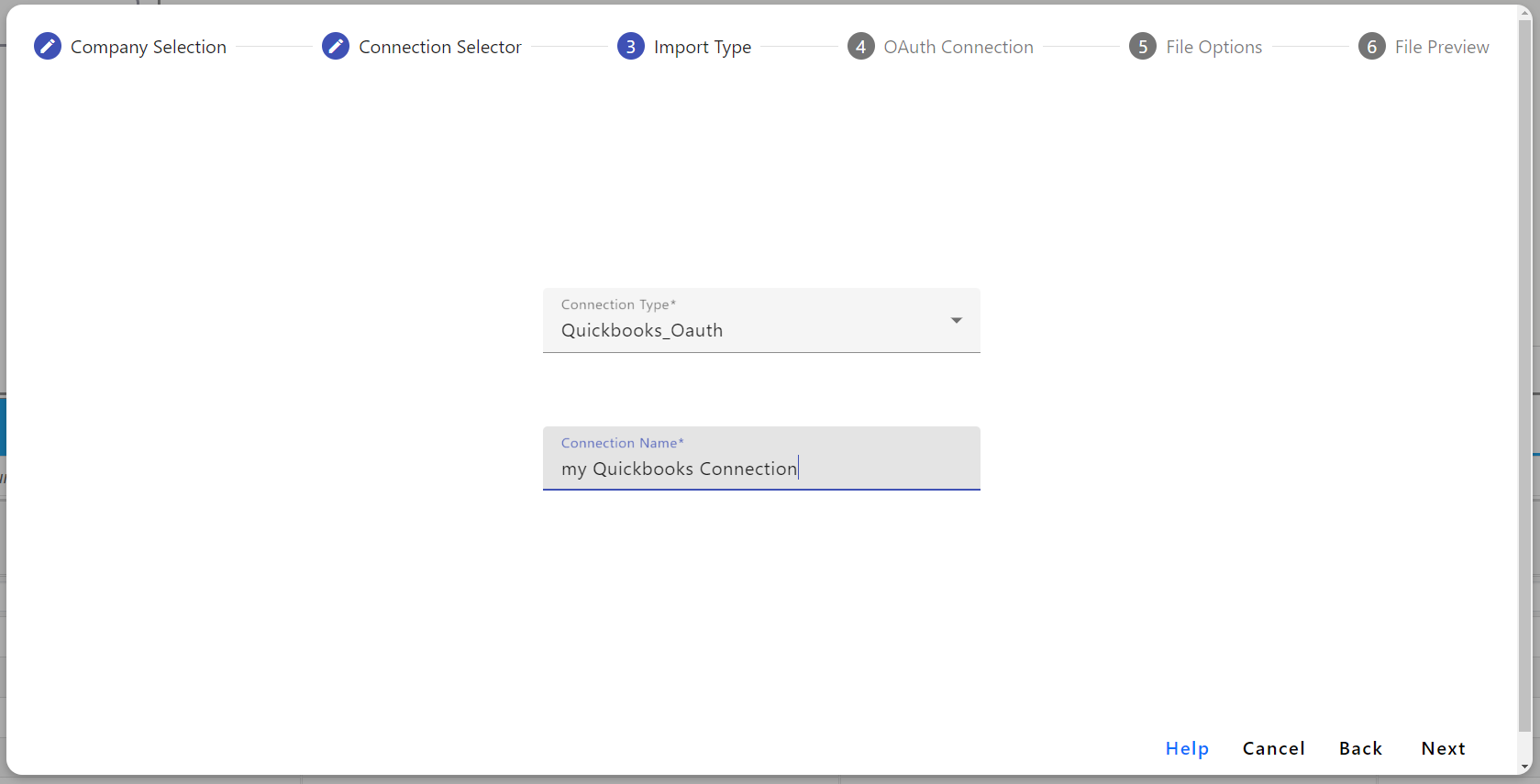
Task: Open the Help link
Action: tap(1187, 748)
